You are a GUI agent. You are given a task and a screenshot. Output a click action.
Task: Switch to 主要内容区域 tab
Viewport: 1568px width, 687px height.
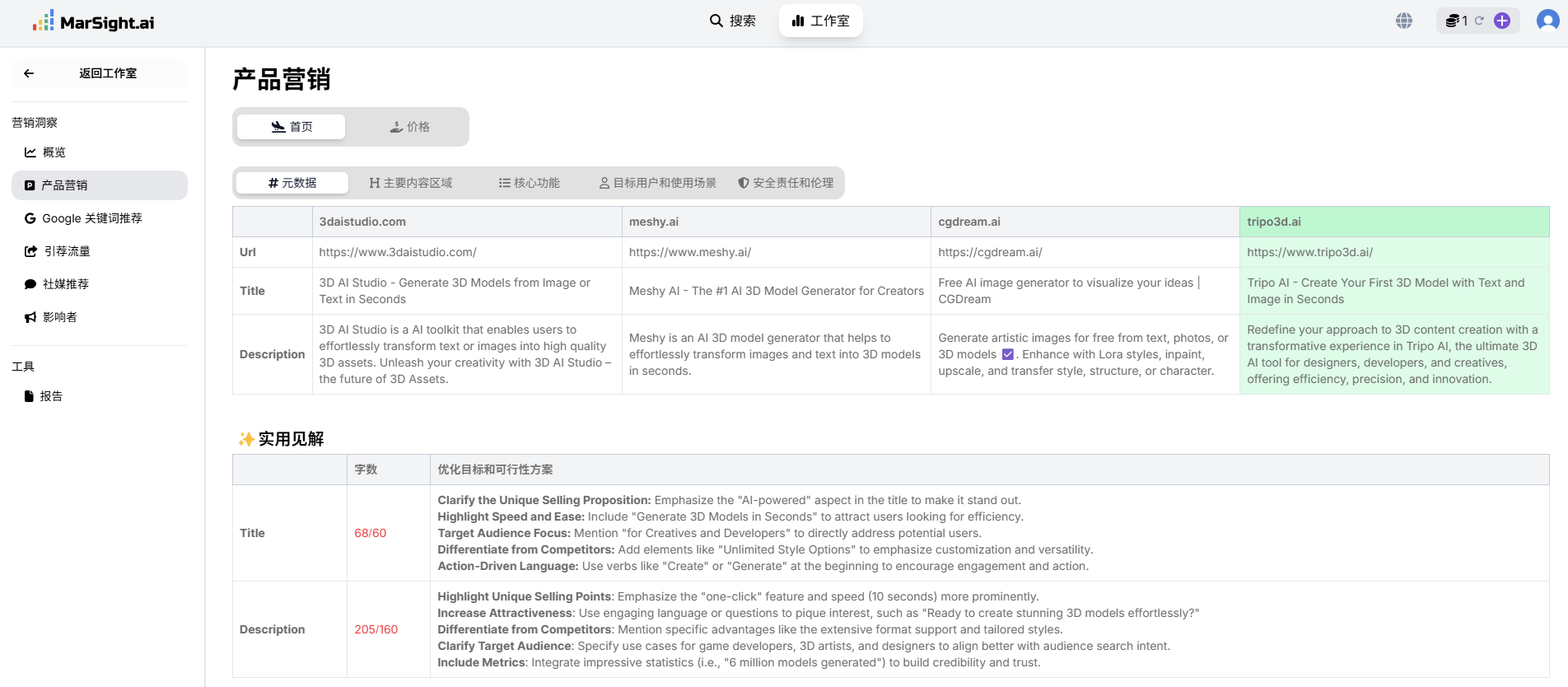click(411, 183)
